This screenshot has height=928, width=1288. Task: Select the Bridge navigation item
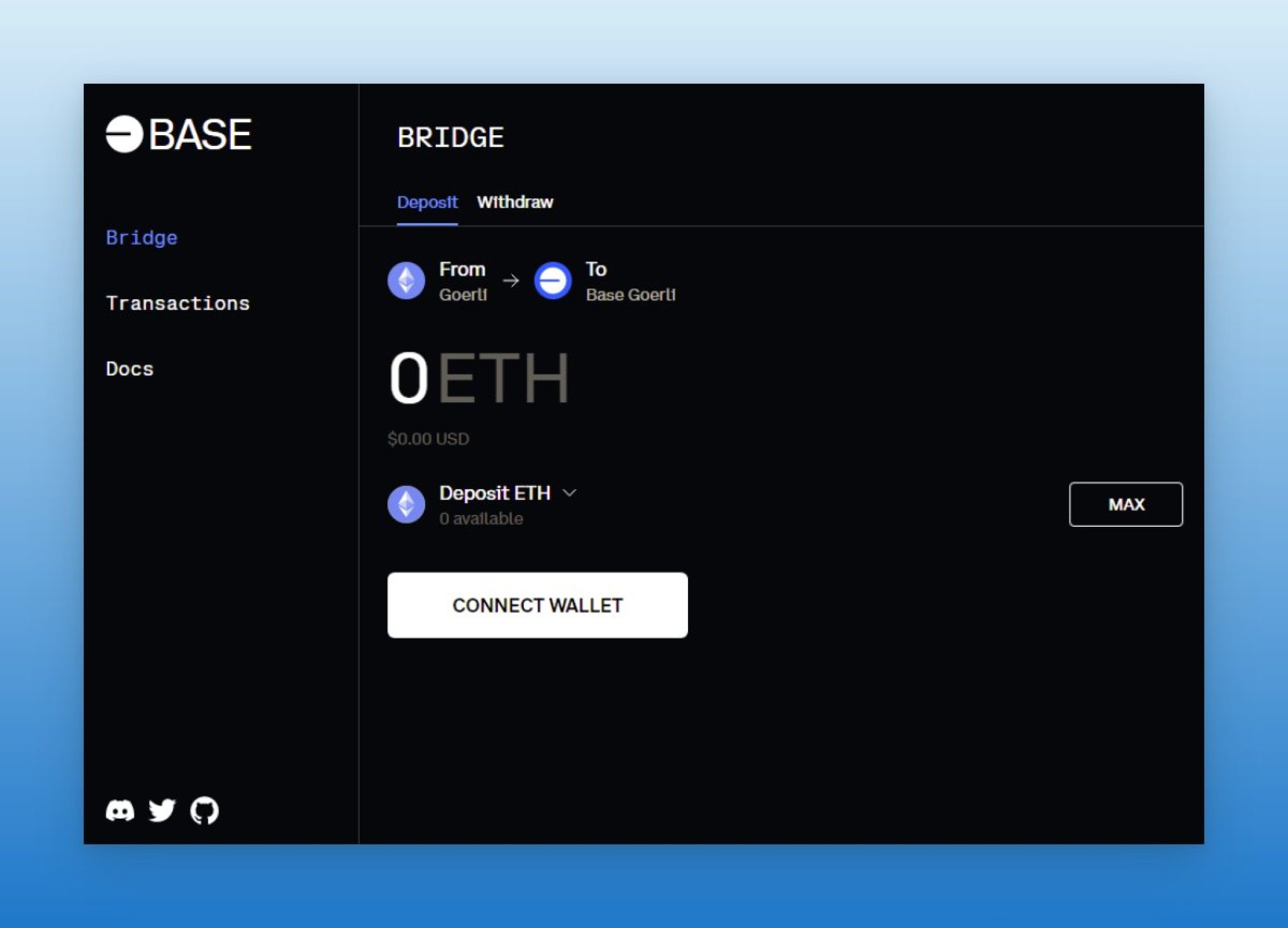pyautogui.click(x=142, y=238)
